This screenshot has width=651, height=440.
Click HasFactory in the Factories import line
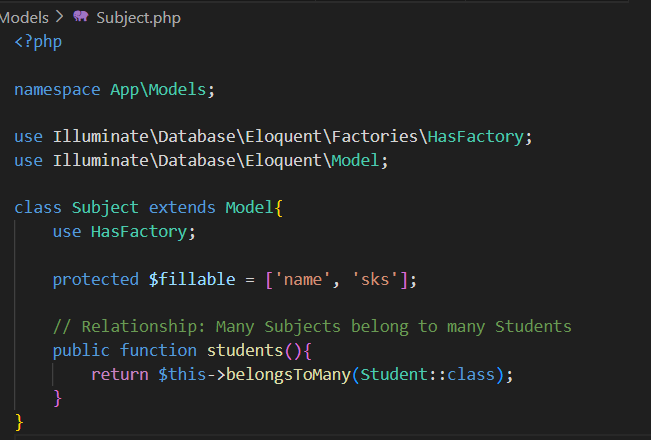472,136
